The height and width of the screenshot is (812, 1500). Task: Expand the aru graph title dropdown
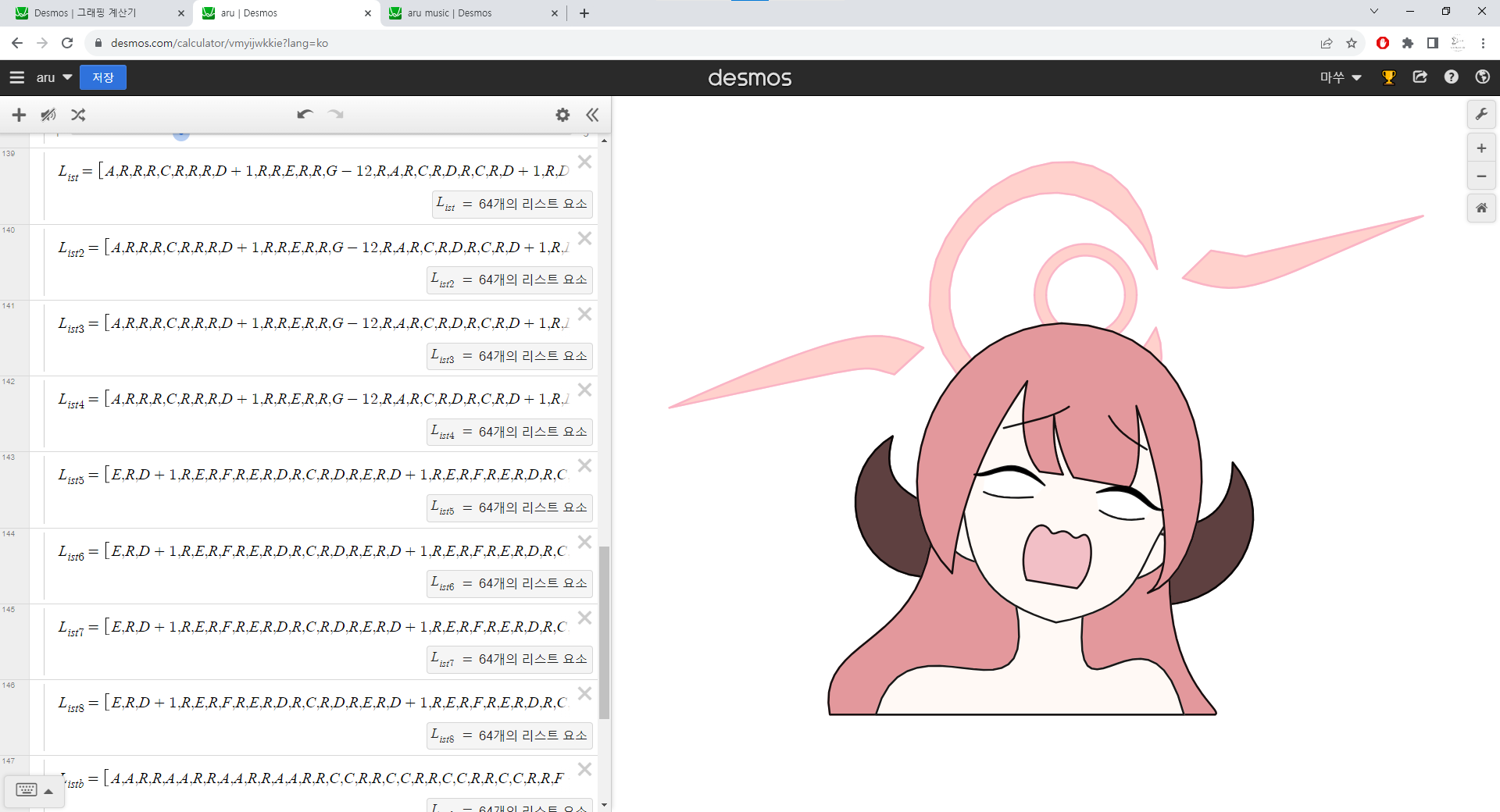point(54,77)
